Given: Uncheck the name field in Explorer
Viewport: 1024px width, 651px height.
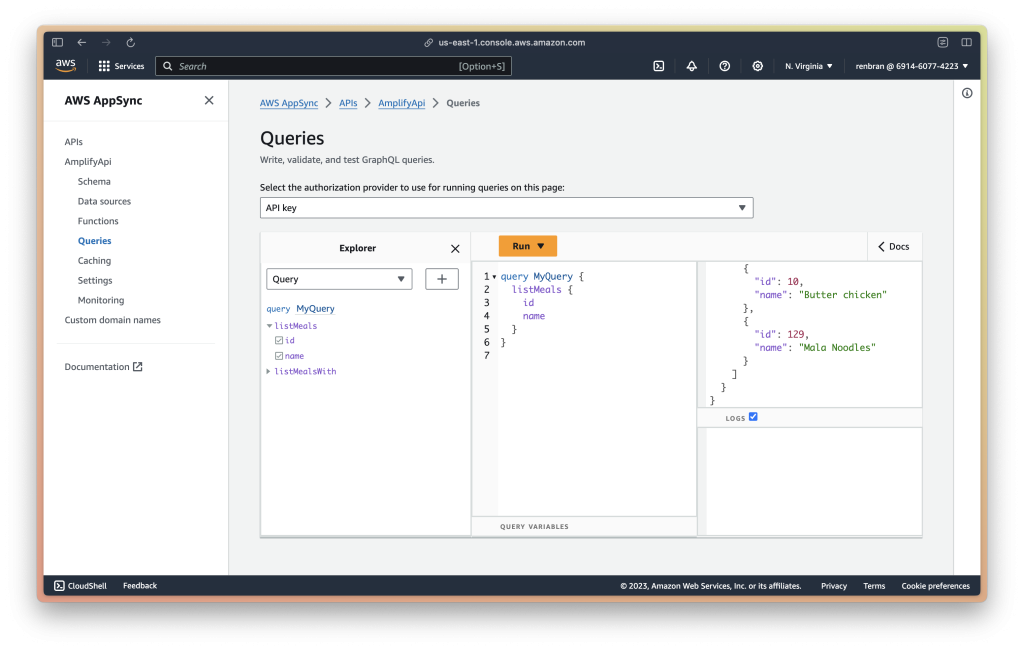Looking at the screenshot, I should tap(277, 355).
